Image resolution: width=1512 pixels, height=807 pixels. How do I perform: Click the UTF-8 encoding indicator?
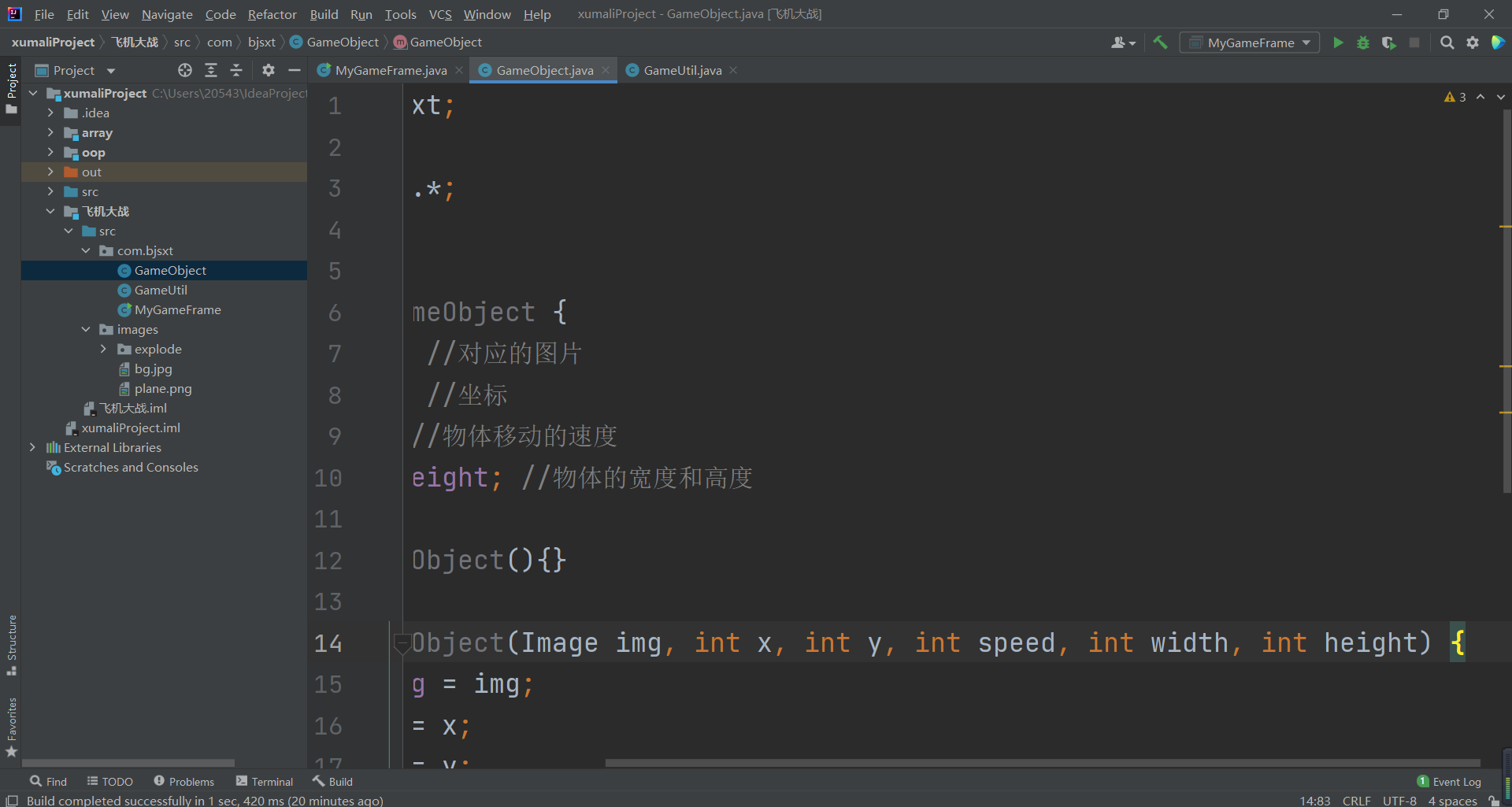pyautogui.click(x=1399, y=800)
